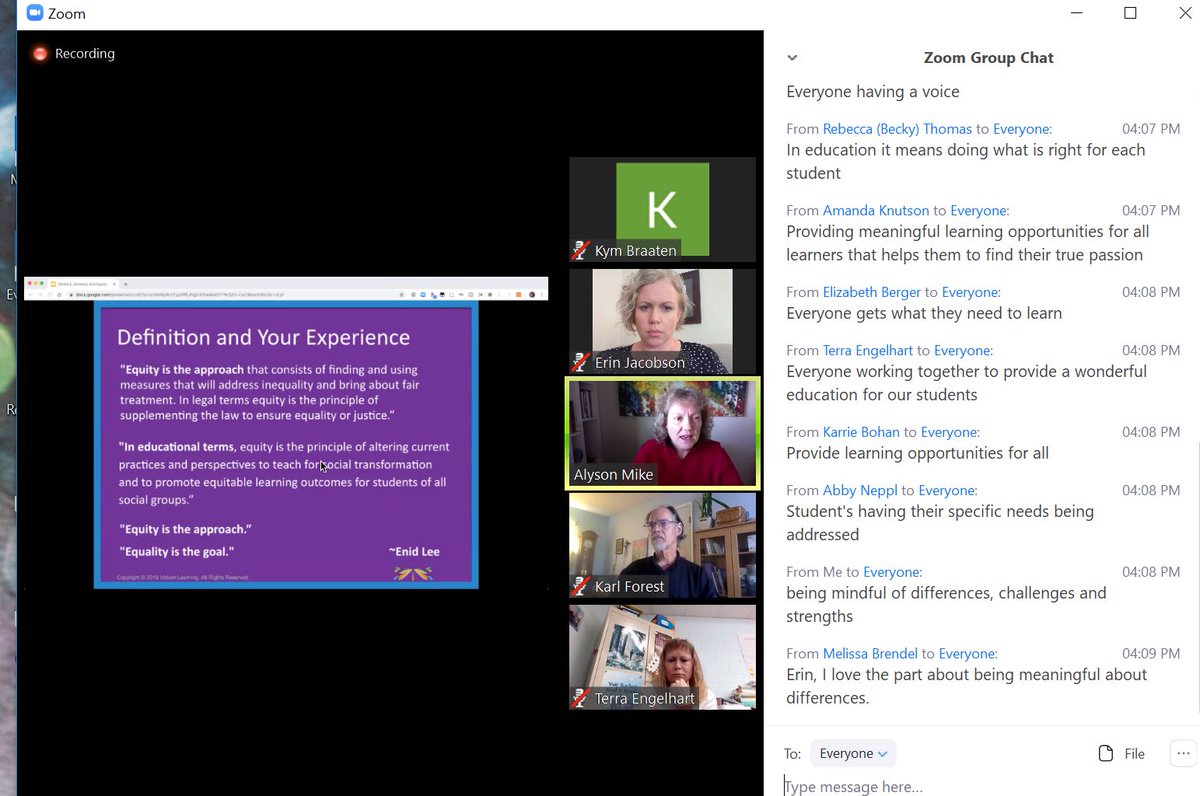1200x796 pixels.
Task: Click the reload icon in the shared browser
Action: (x=49, y=294)
